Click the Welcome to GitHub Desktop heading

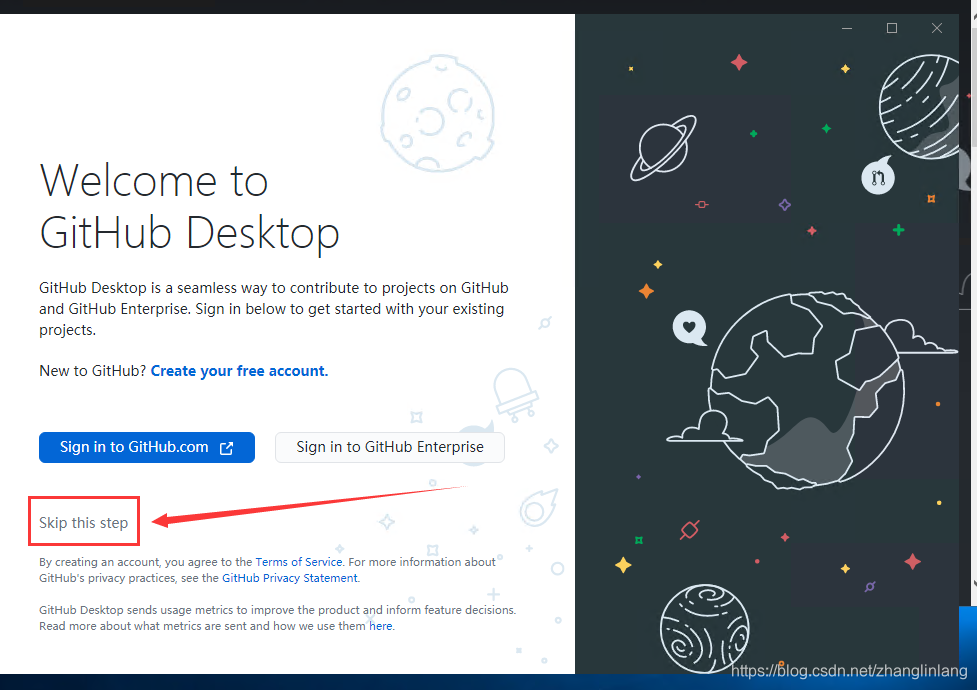tap(189, 206)
